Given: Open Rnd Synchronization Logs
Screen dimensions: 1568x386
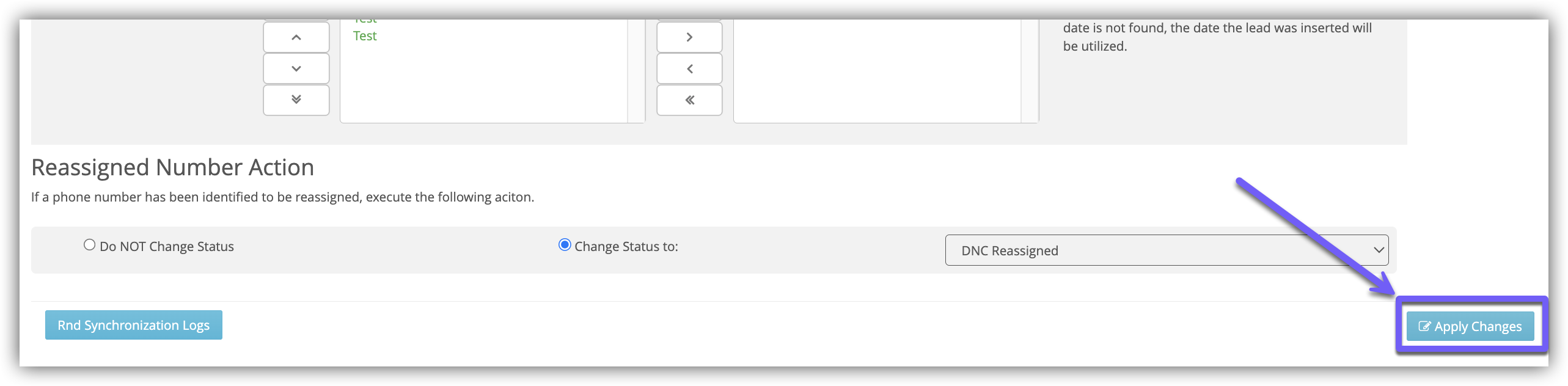Looking at the screenshot, I should pos(134,325).
